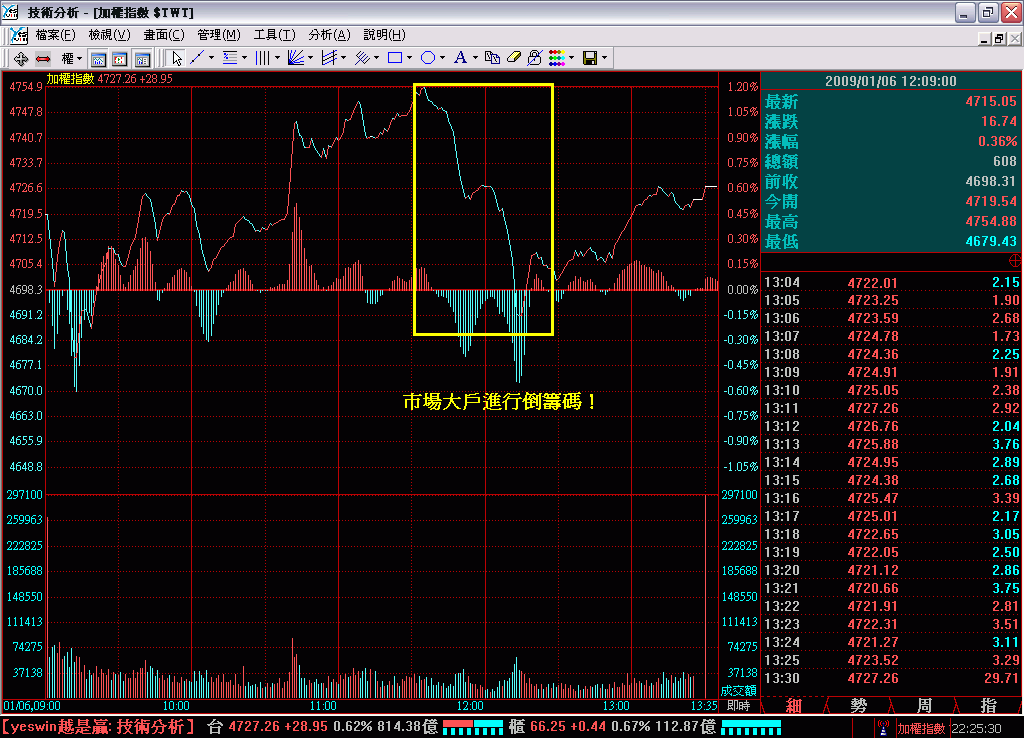Switch to the 勢 trend tab

(858, 705)
